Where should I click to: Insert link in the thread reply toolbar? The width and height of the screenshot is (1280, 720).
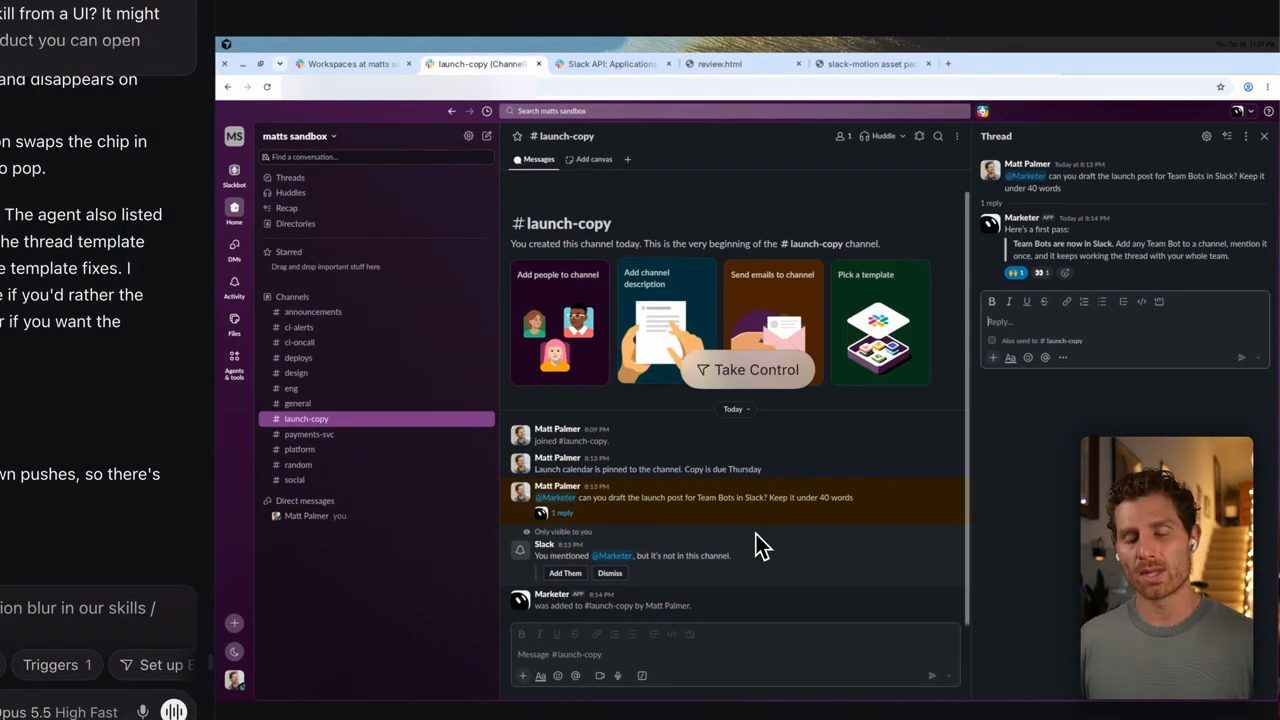1066,301
